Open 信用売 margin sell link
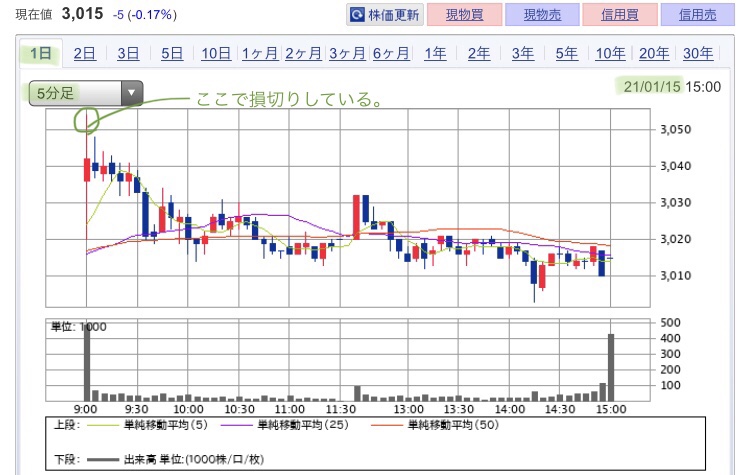 coord(698,15)
